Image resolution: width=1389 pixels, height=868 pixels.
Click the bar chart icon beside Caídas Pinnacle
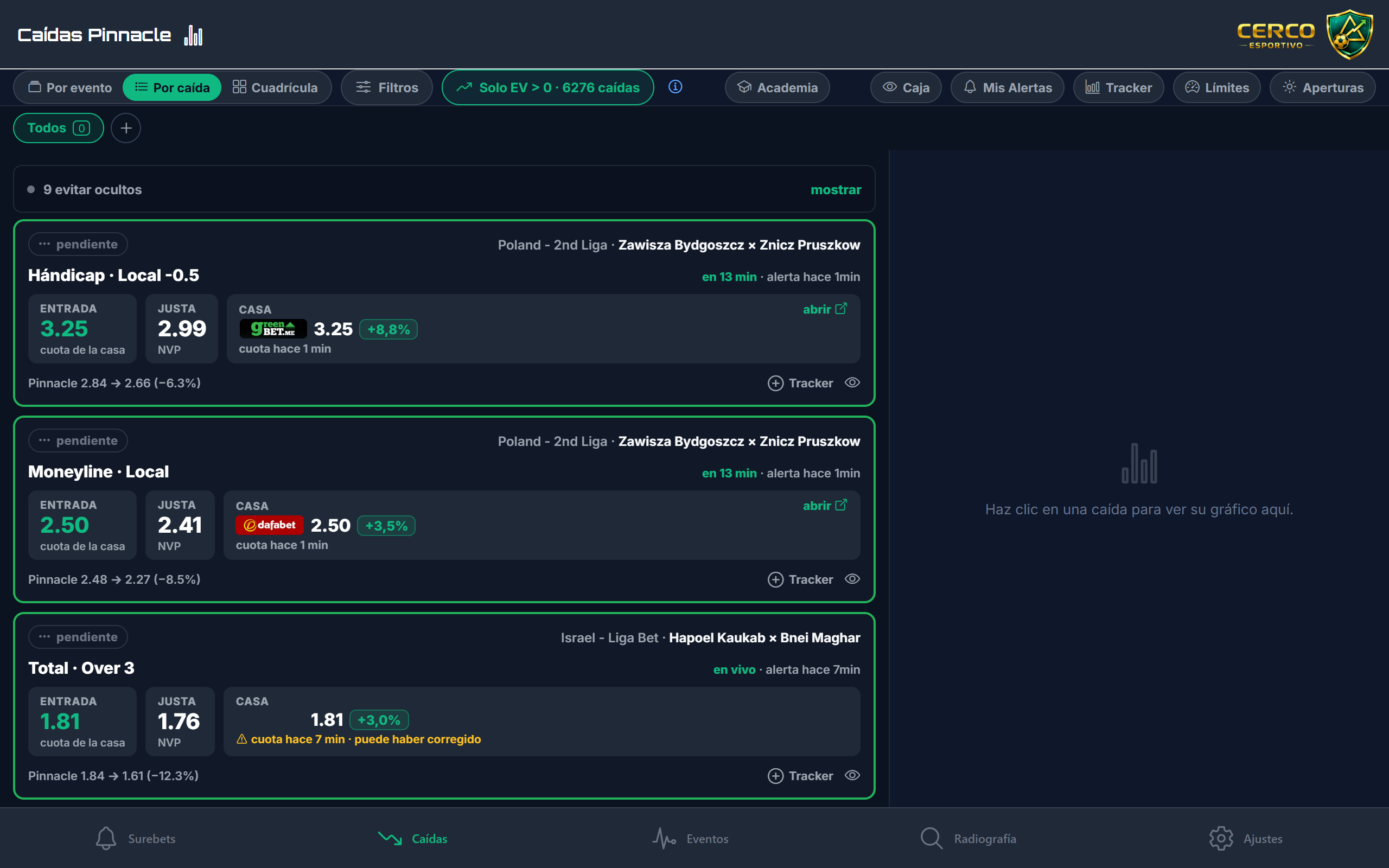point(193,35)
